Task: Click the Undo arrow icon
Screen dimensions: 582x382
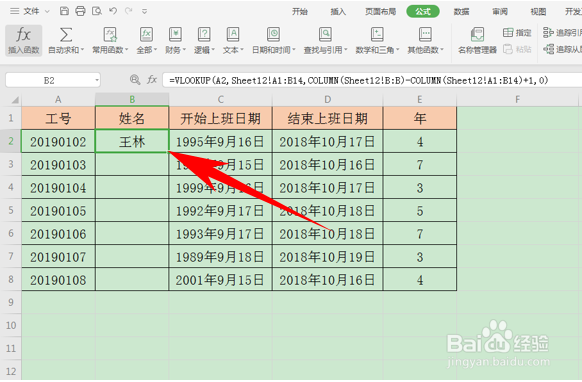Action: coord(113,11)
